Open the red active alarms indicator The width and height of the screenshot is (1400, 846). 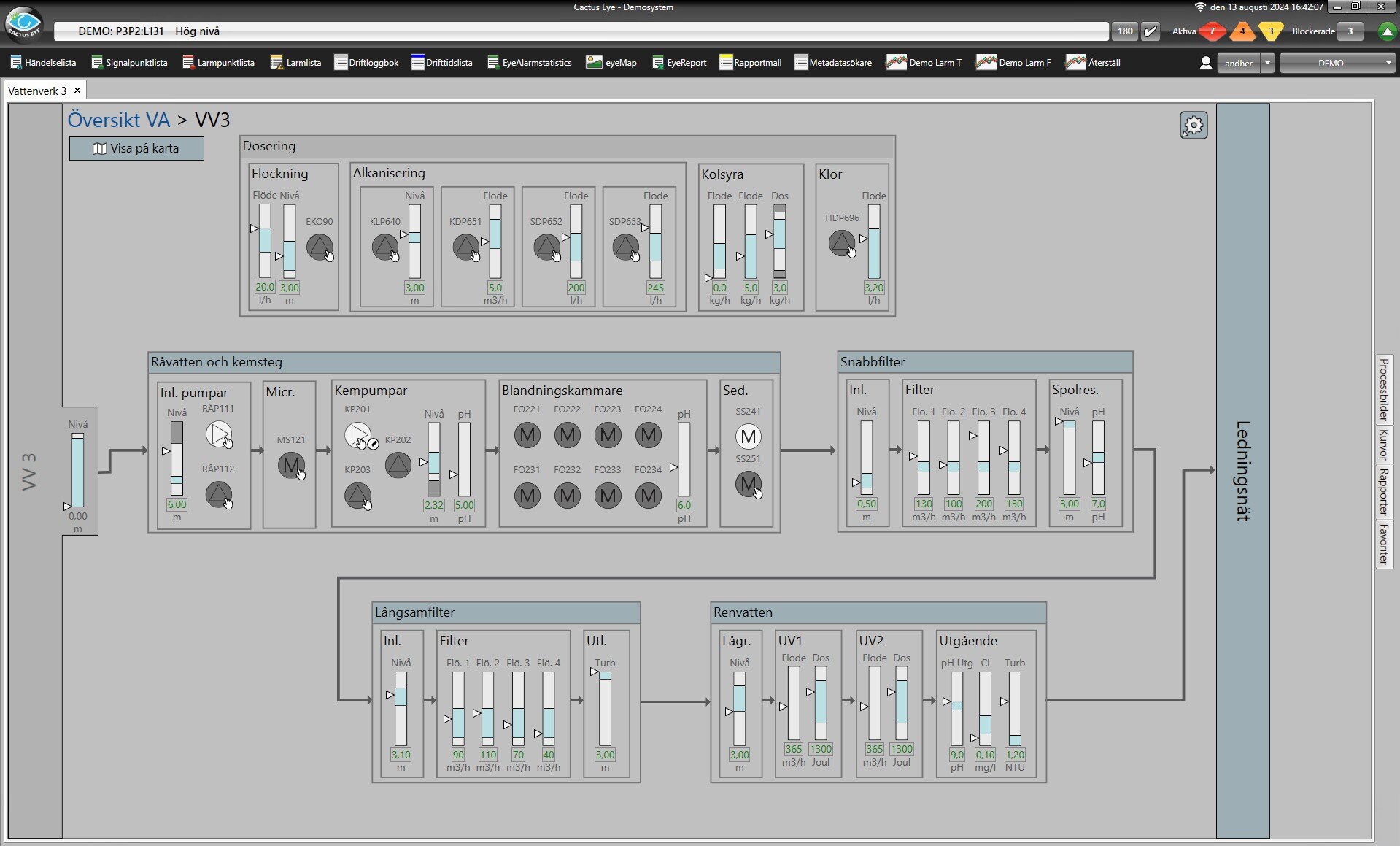point(1213,31)
